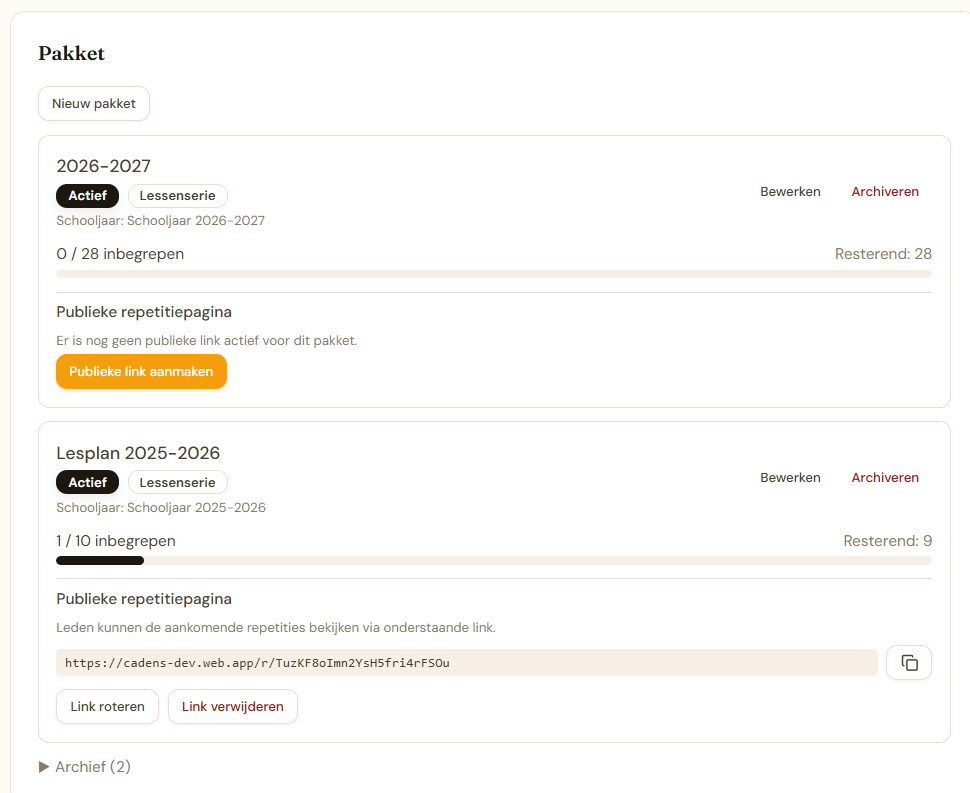Click the Actief badge of package 2026-2027

(87, 196)
